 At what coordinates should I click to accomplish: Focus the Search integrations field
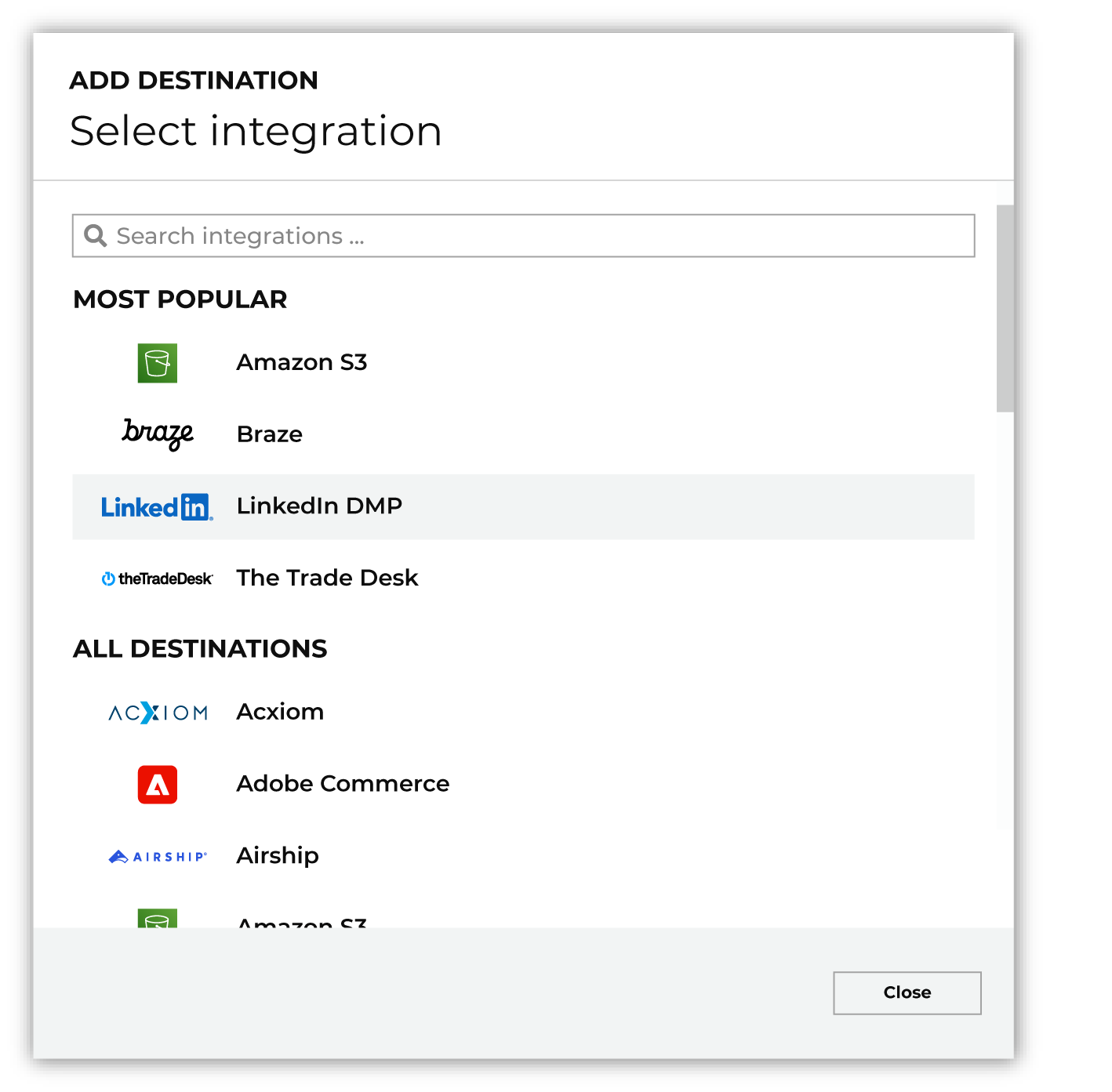tap(523, 235)
